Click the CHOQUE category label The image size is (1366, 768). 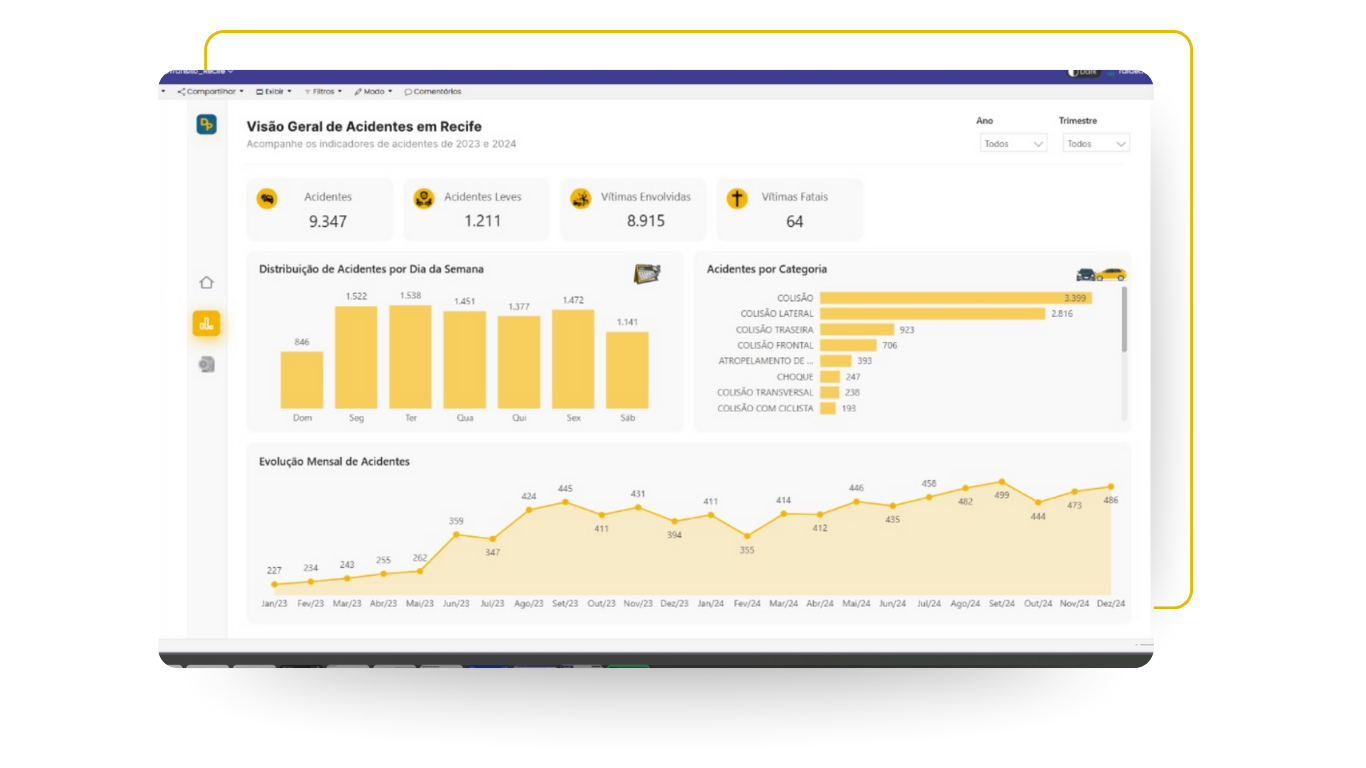tap(795, 377)
